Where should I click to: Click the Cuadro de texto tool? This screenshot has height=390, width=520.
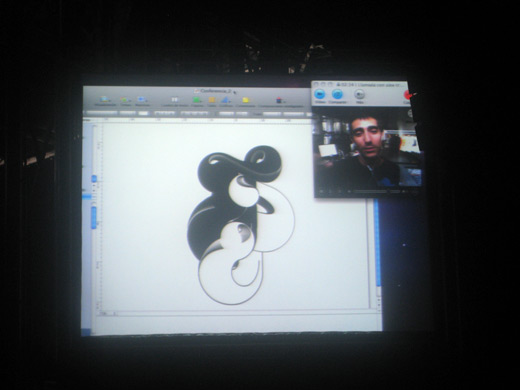click(x=175, y=100)
